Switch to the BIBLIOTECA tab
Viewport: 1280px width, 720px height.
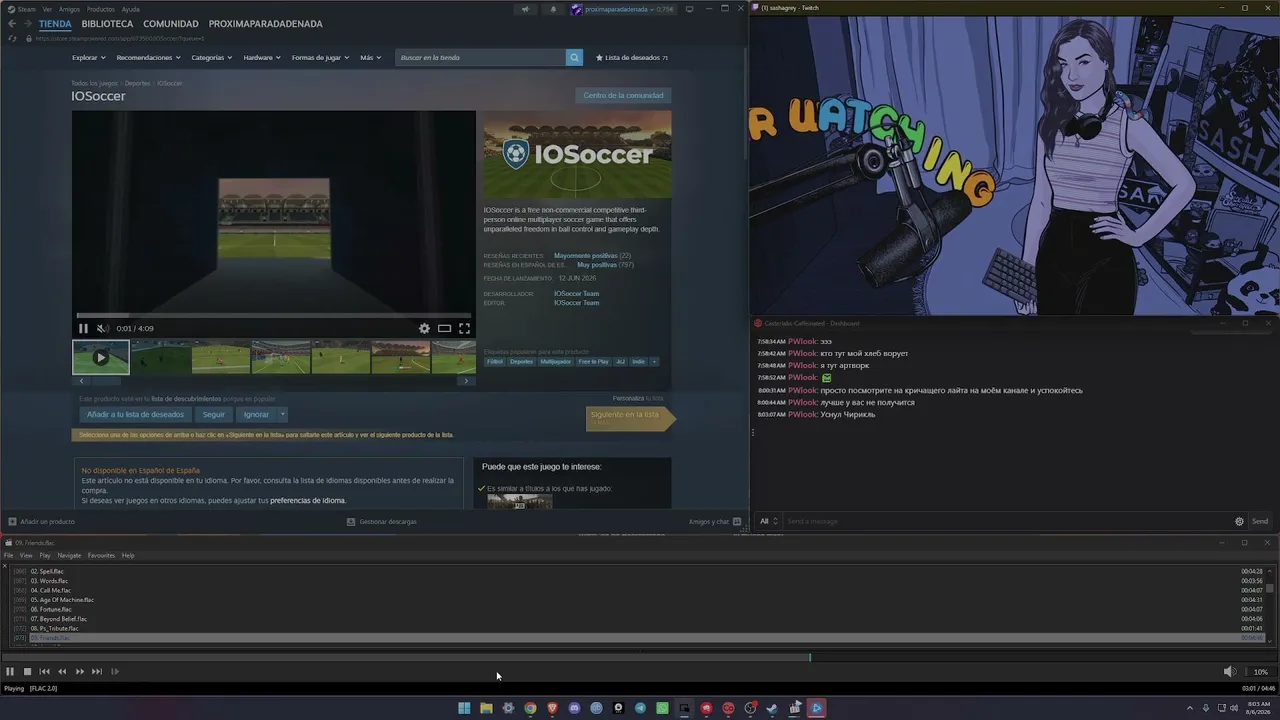(107, 24)
